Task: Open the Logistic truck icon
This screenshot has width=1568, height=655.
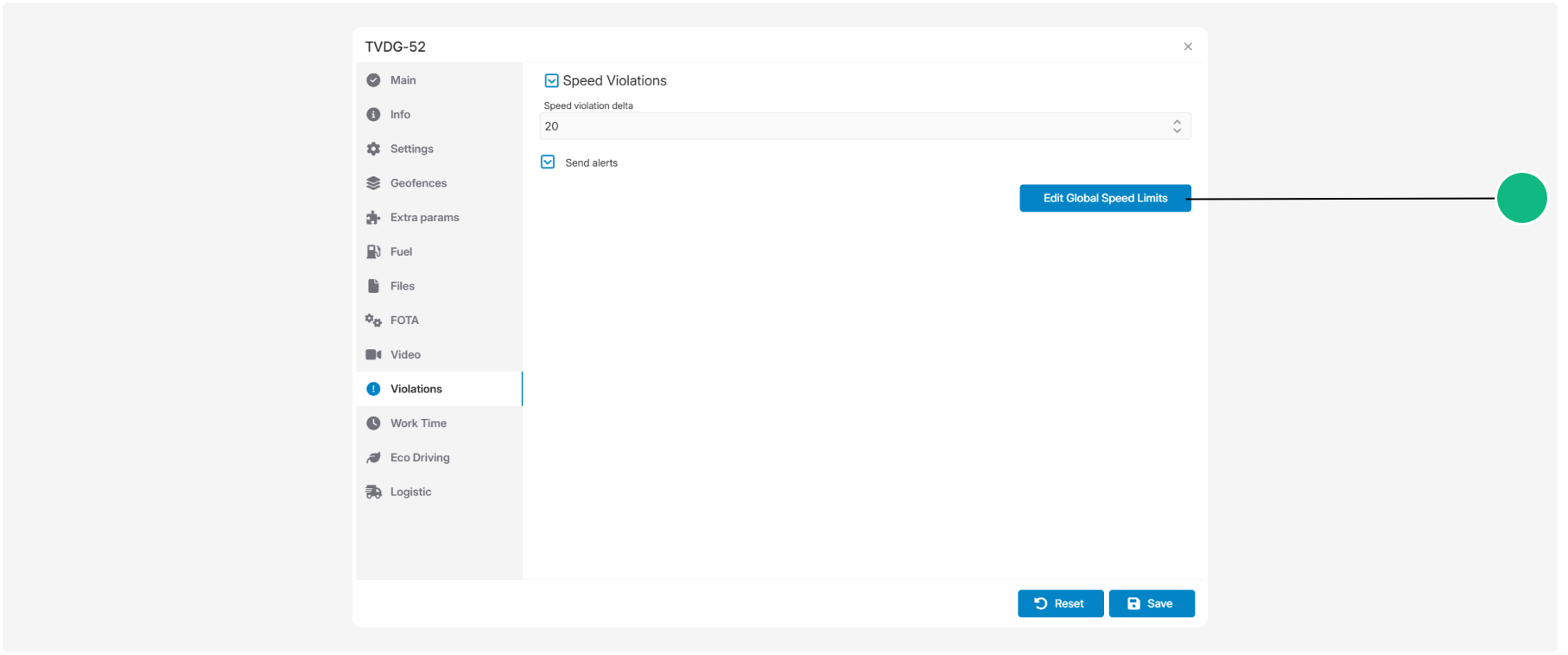Action: click(x=373, y=492)
